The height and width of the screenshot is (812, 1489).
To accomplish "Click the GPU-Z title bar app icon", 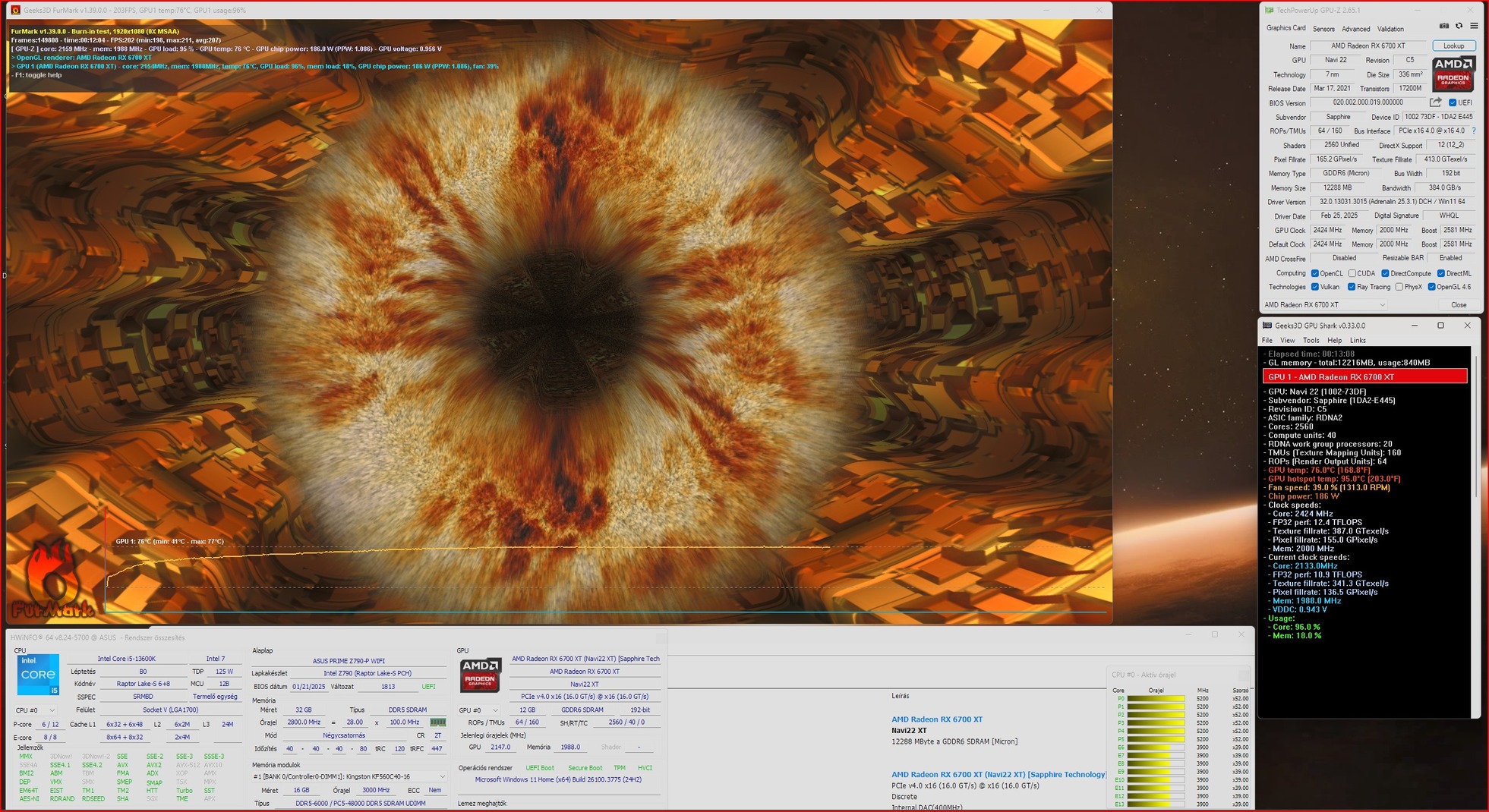I will pos(1269,10).
